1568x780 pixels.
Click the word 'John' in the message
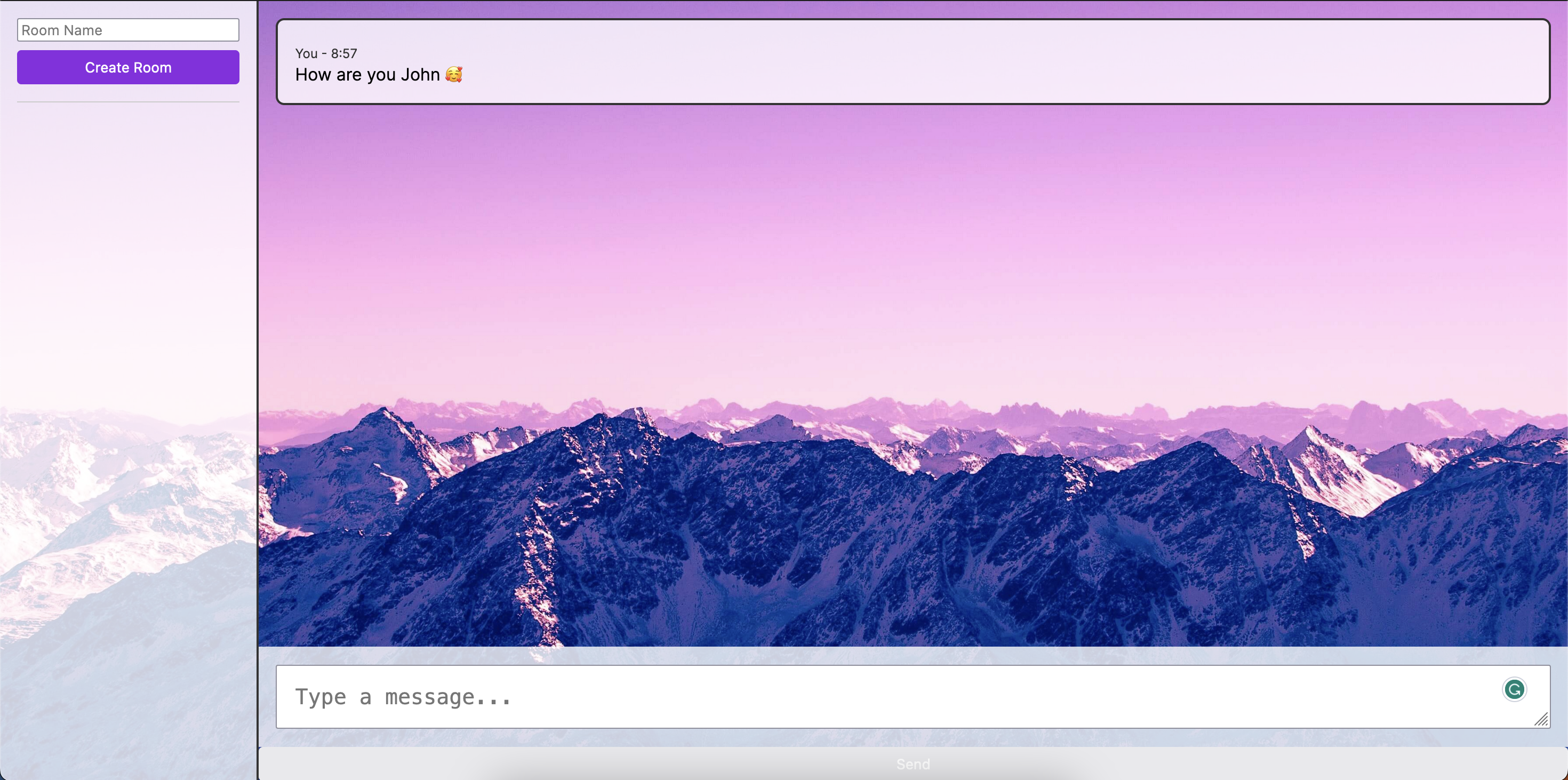click(420, 75)
